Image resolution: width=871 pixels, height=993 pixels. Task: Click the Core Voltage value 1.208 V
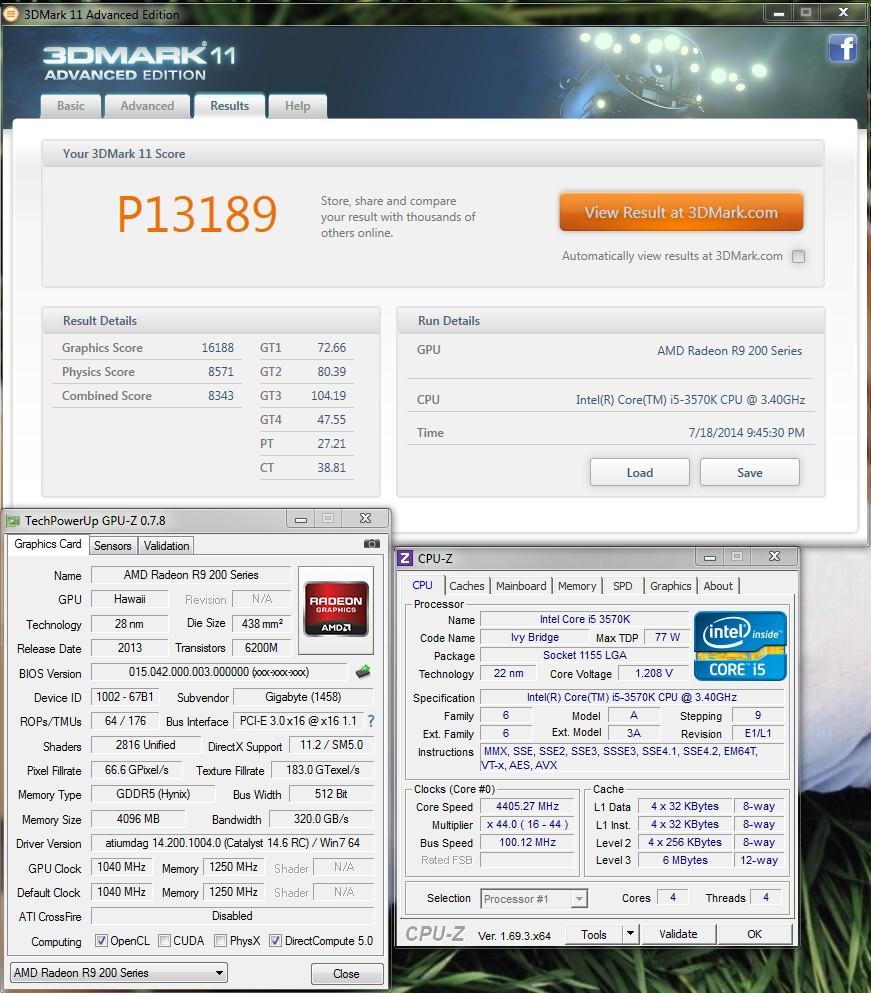(x=654, y=673)
